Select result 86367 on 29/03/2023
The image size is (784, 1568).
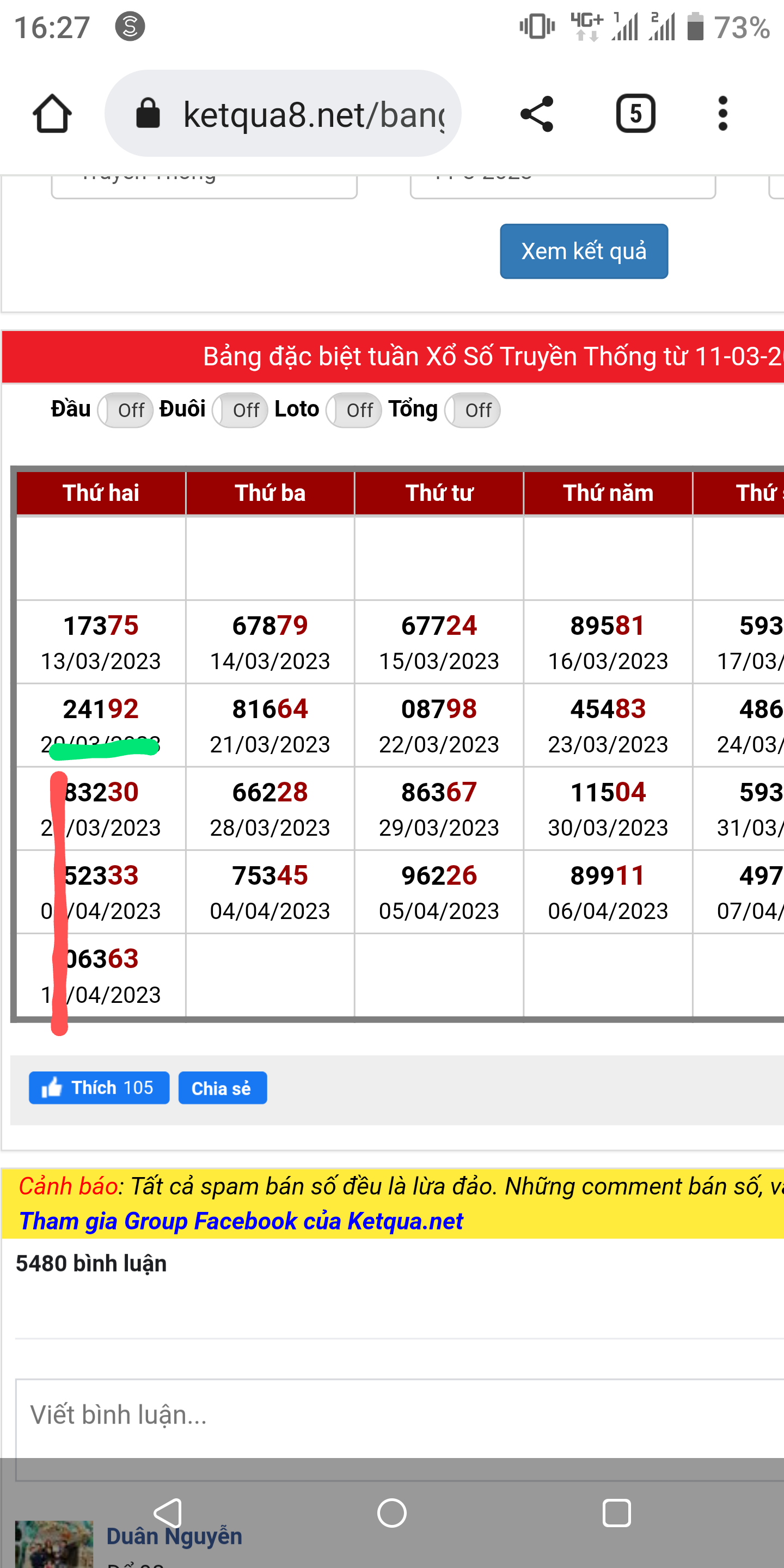click(x=439, y=793)
